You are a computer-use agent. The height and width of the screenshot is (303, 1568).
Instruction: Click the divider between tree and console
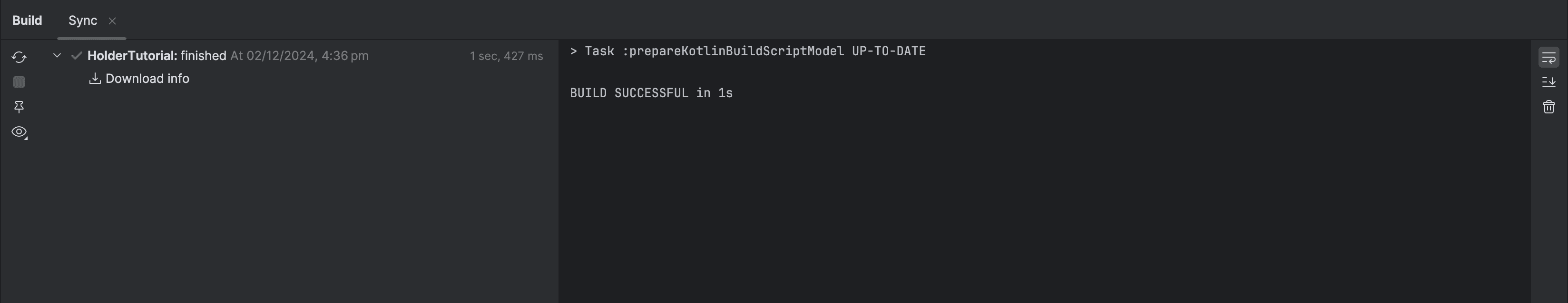558,171
